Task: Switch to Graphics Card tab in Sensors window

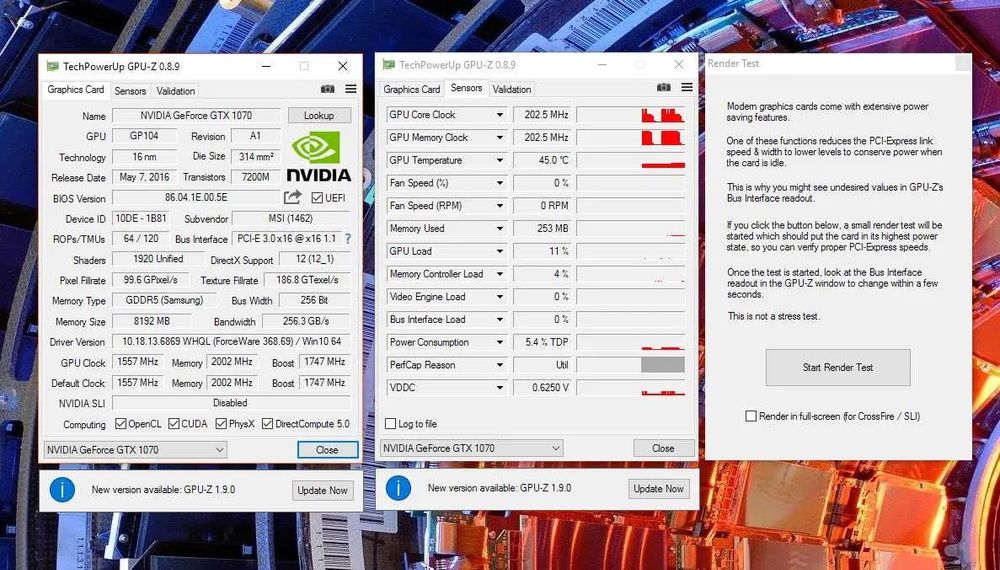Action: (x=411, y=89)
